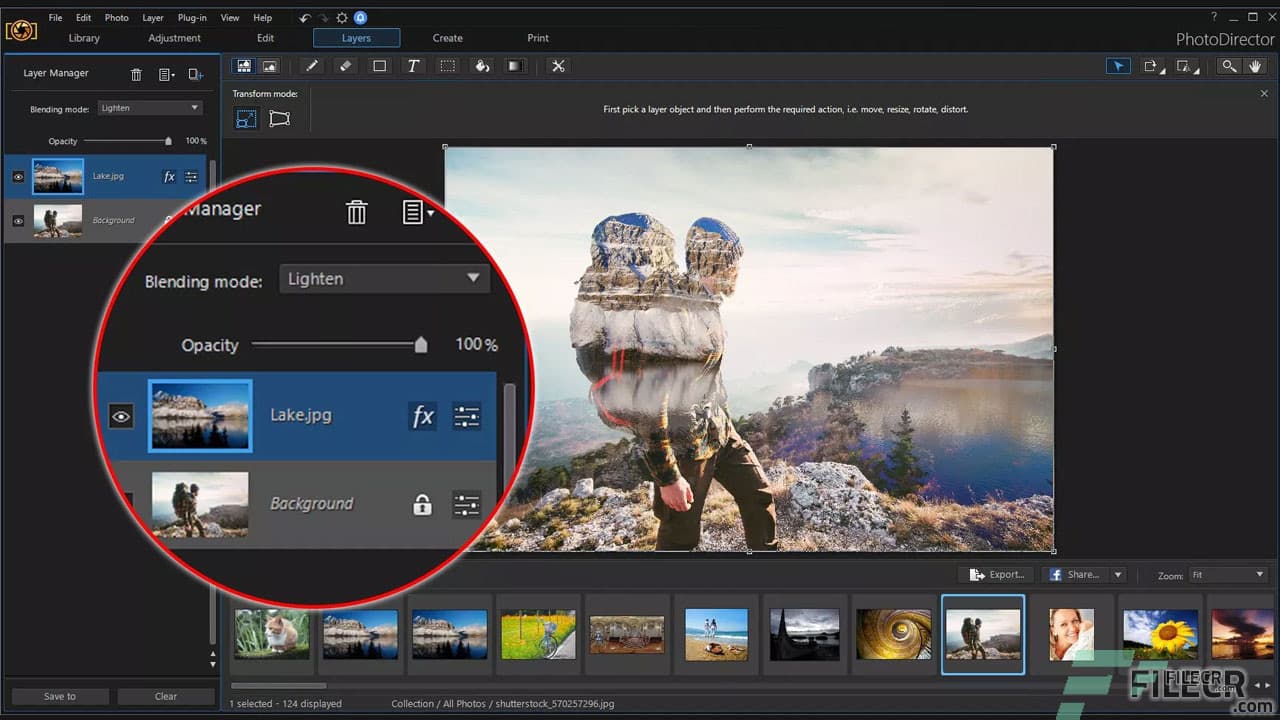The width and height of the screenshot is (1280, 720).
Task: Switch to the Create tab
Action: (447, 38)
